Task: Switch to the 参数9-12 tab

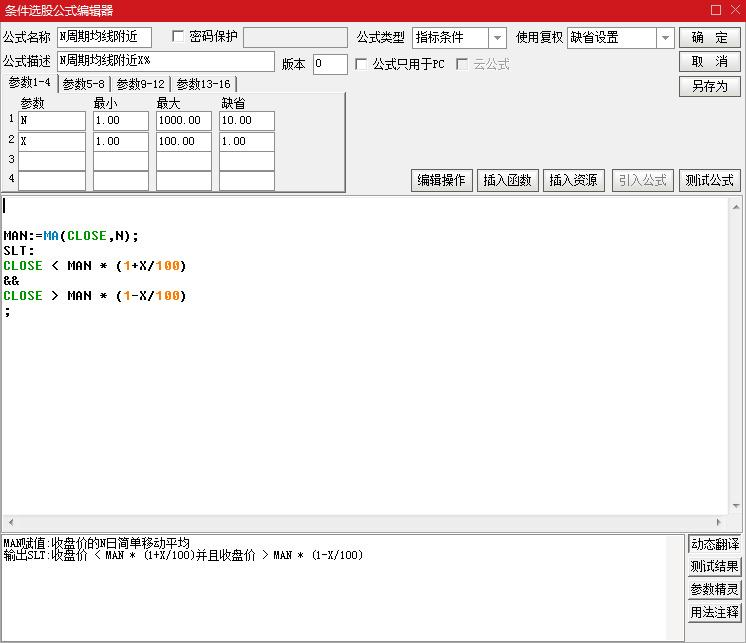Action: pyautogui.click(x=140, y=84)
